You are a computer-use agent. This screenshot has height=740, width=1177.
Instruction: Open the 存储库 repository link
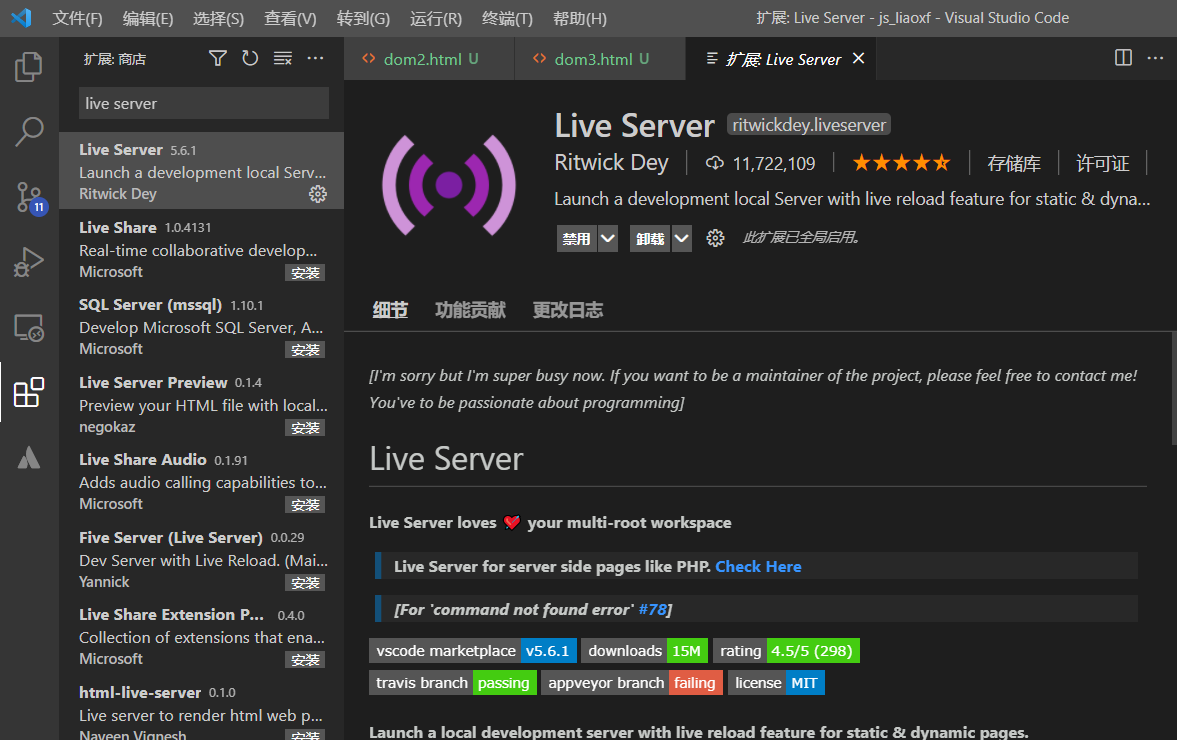[x=1014, y=164]
